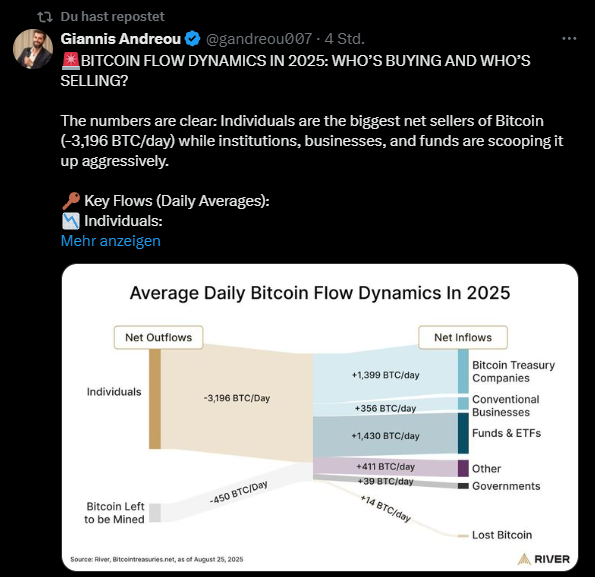Open the 4 Std. timestamp link

tap(345, 39)
